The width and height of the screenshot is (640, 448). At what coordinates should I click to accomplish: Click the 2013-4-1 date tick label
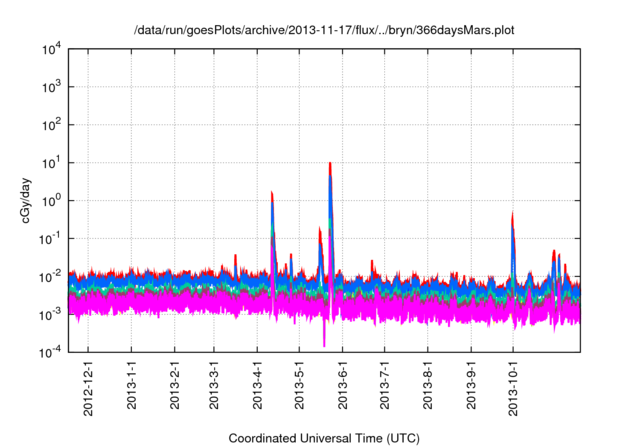pos(256,390)
